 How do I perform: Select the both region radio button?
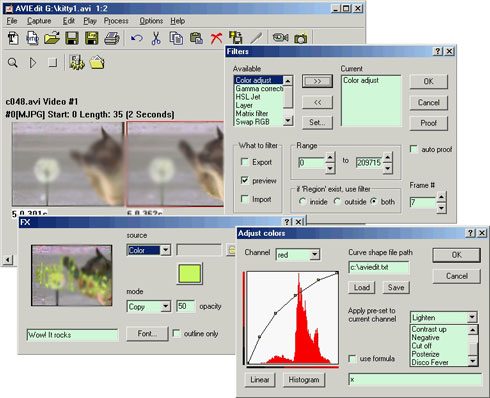click(x=374, y=201)
